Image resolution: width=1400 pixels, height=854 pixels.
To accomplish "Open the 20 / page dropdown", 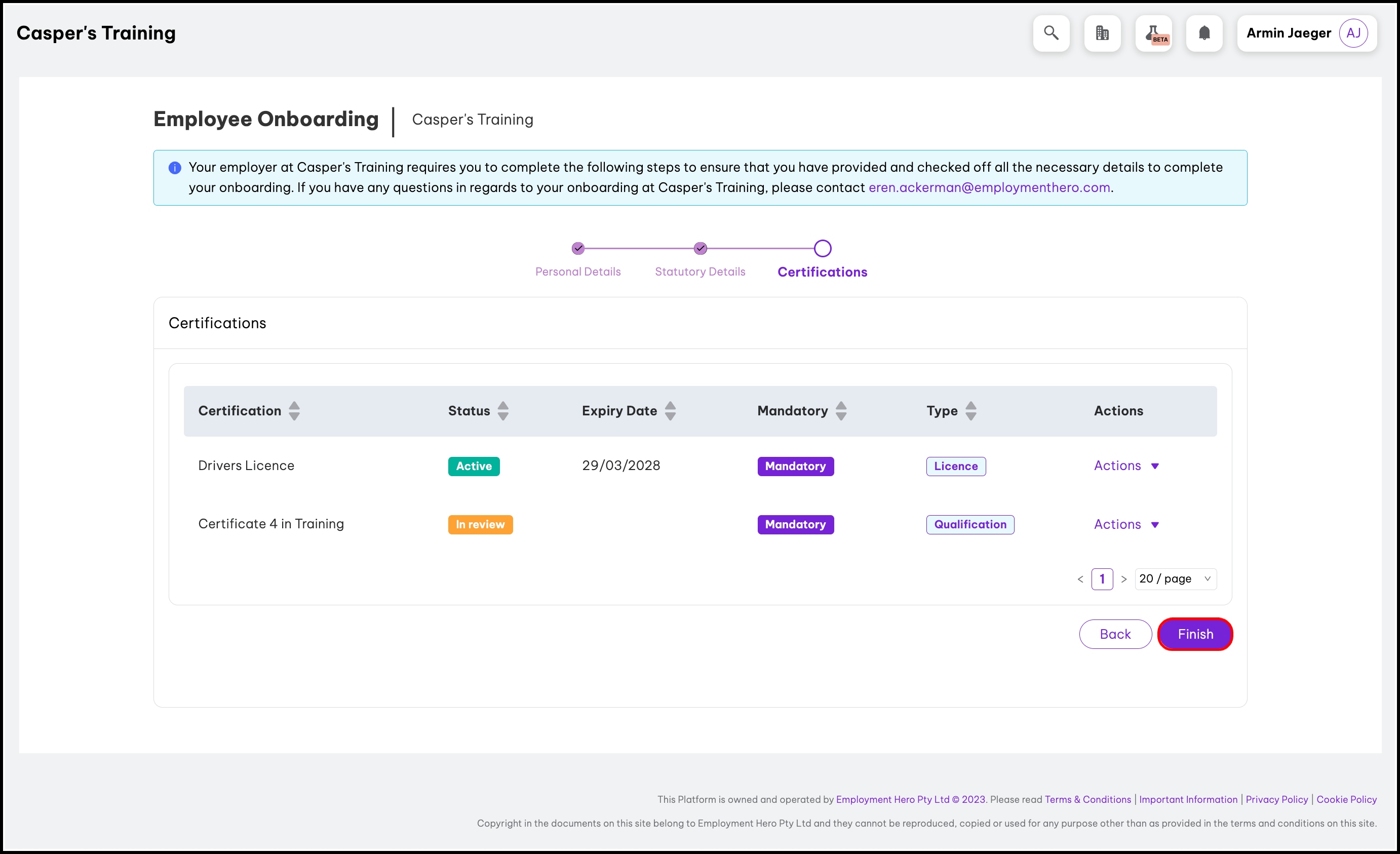I will click(x=1175, y=579).
